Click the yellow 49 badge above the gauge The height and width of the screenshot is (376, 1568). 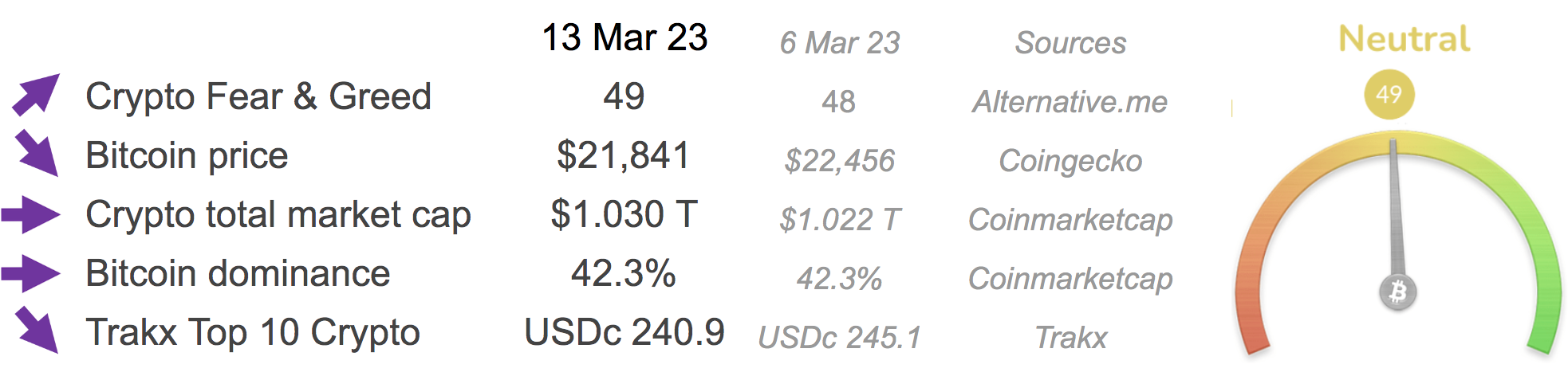[1389, 94]
